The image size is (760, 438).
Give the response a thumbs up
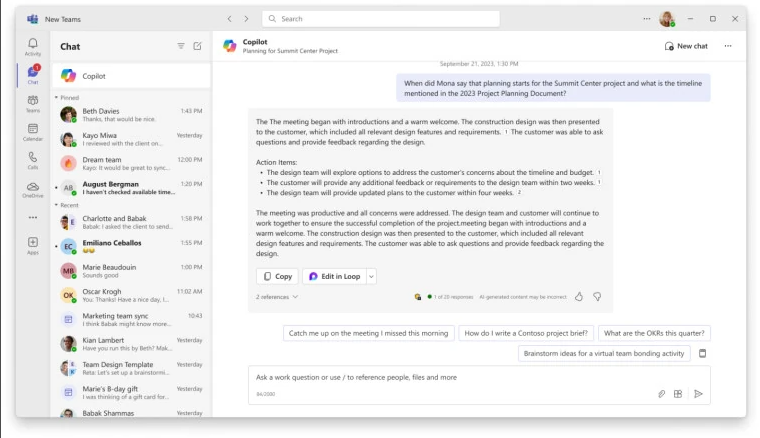point(579,297)
